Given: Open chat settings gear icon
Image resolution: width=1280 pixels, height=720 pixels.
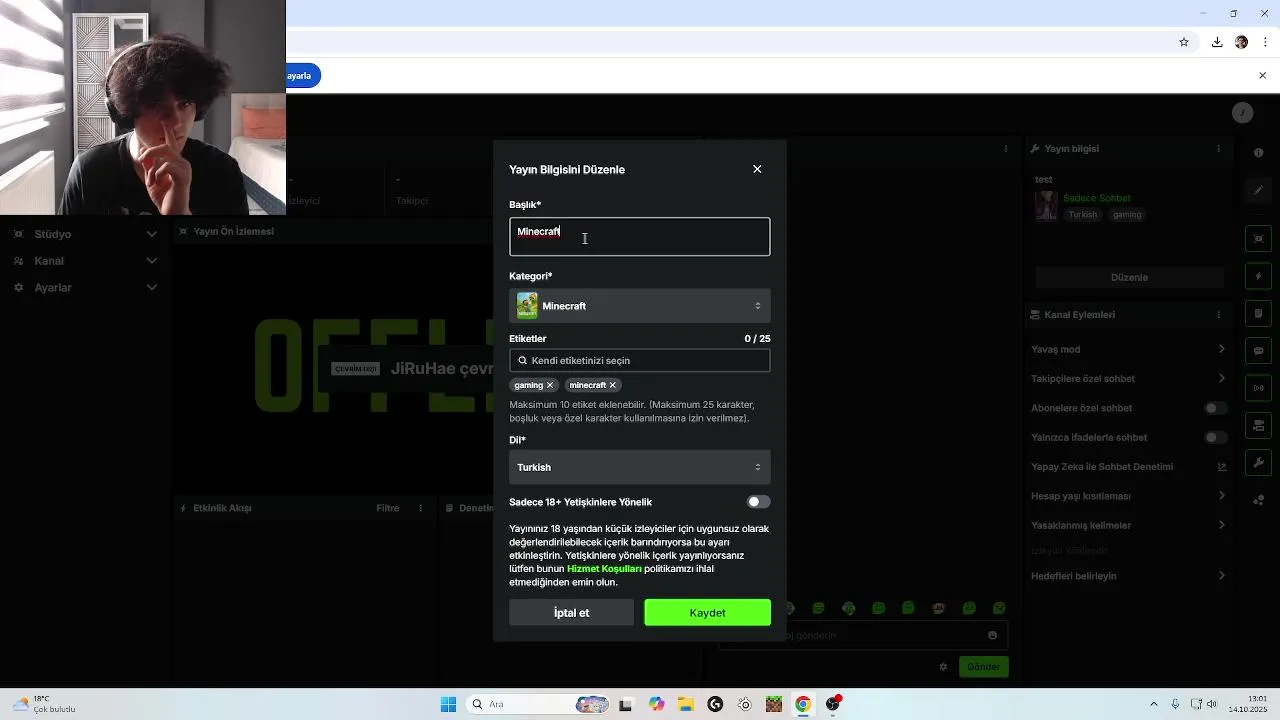Looking at the screenshot, I should coord(943,667).
